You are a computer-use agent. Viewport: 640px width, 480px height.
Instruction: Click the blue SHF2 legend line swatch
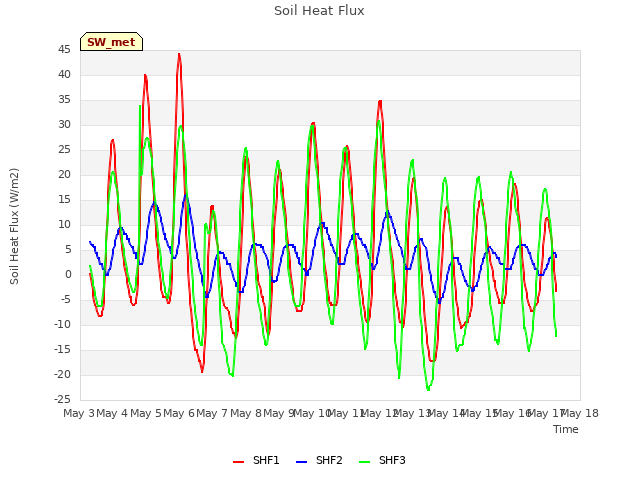(301, 462)
